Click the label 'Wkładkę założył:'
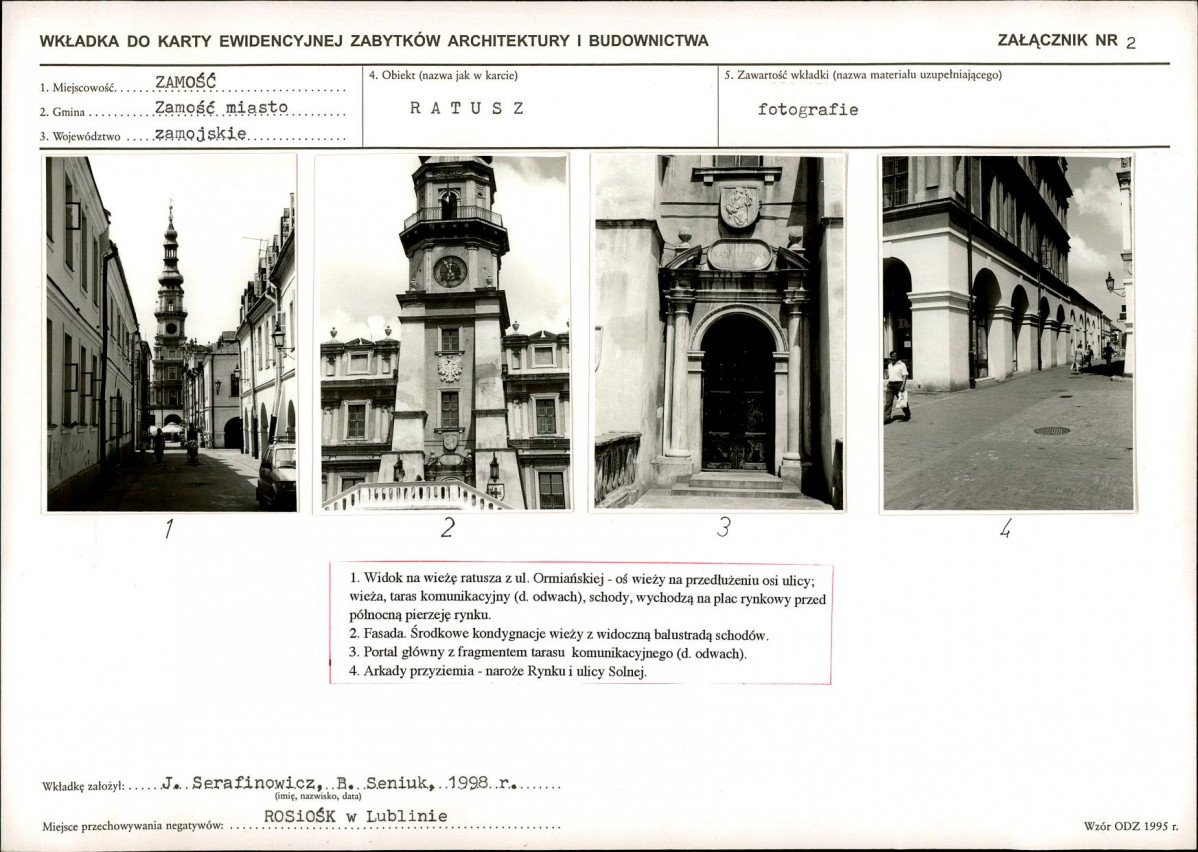Image resolution: width=1198 pixels, height=852 pixels. pyautogui.click(x=83, y=786)
